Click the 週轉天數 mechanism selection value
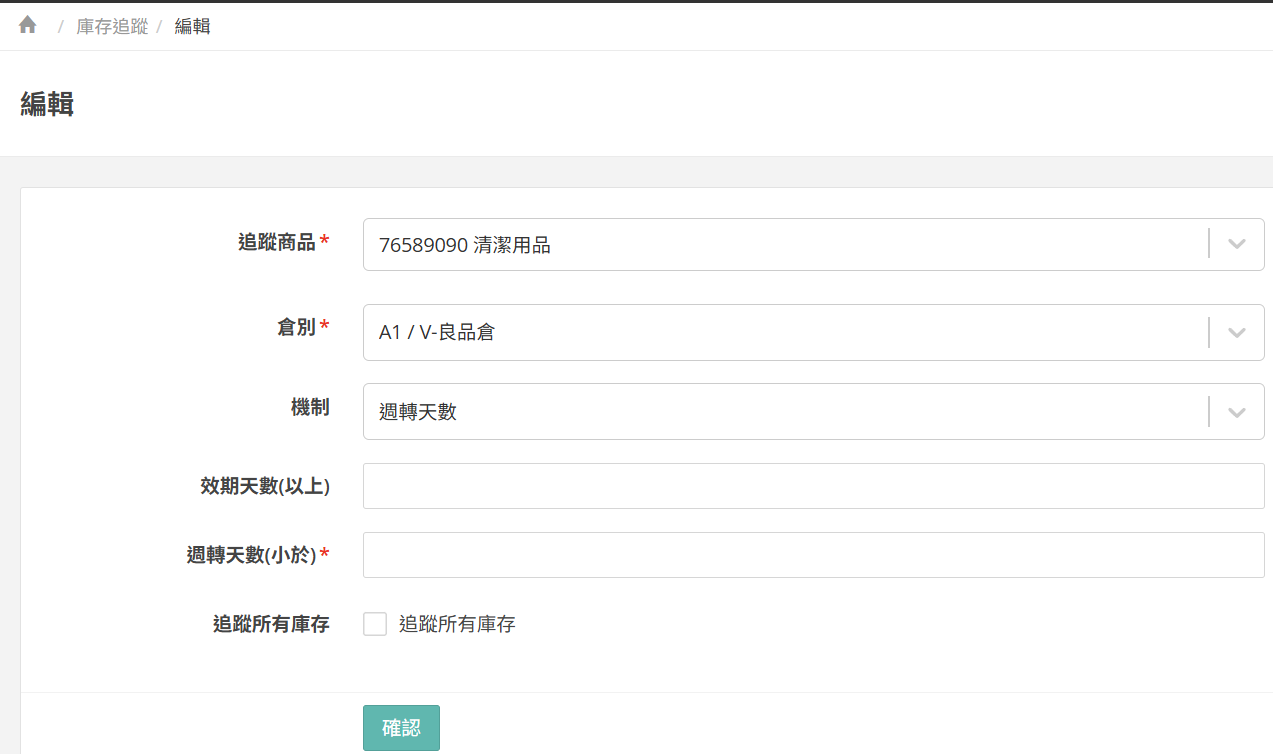This screenshot has width=1273, height=754. [x=418, y=412]
